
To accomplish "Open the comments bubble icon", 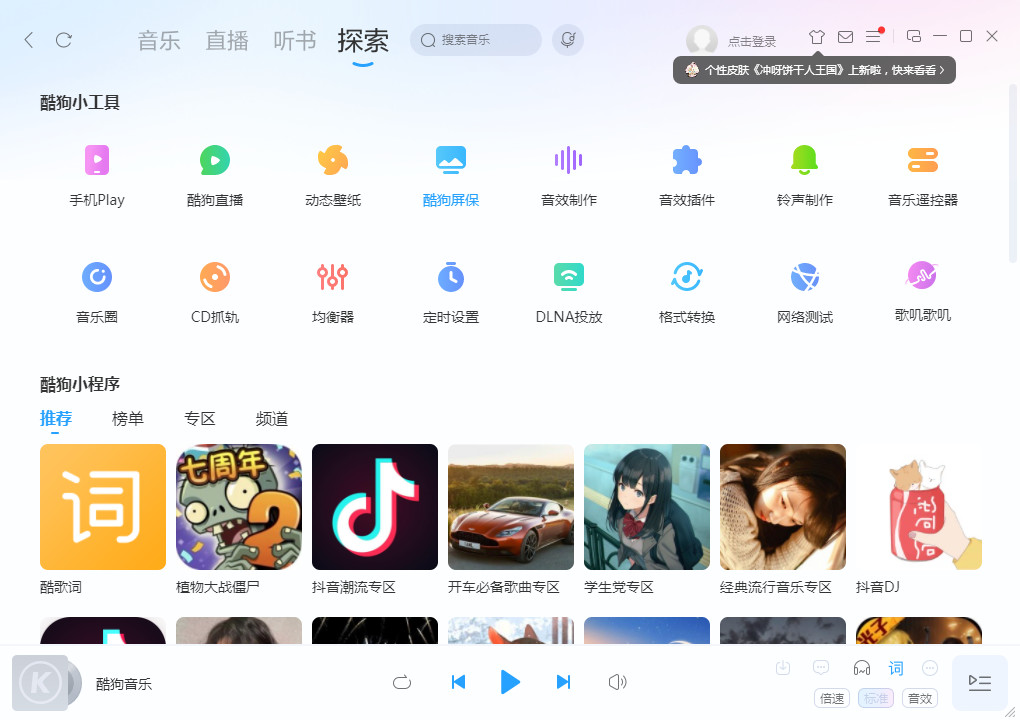I will (821, 667).
